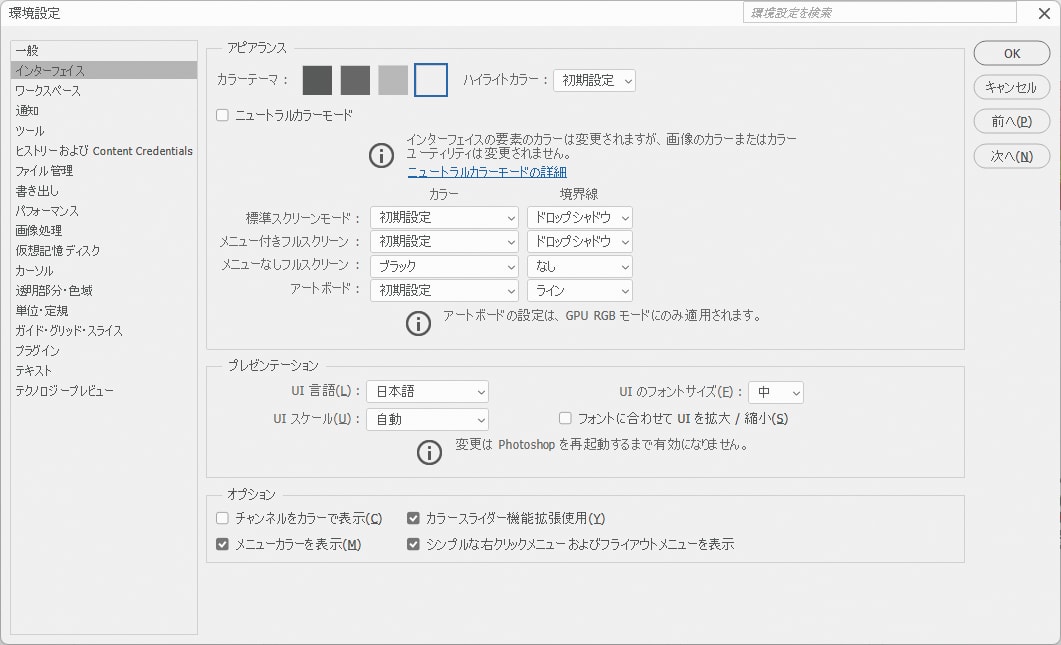The width and height of the screenshot is (1061, 645).
Task: Open the ハイライトカラー dropdown
Action: (x=594, y=80)
